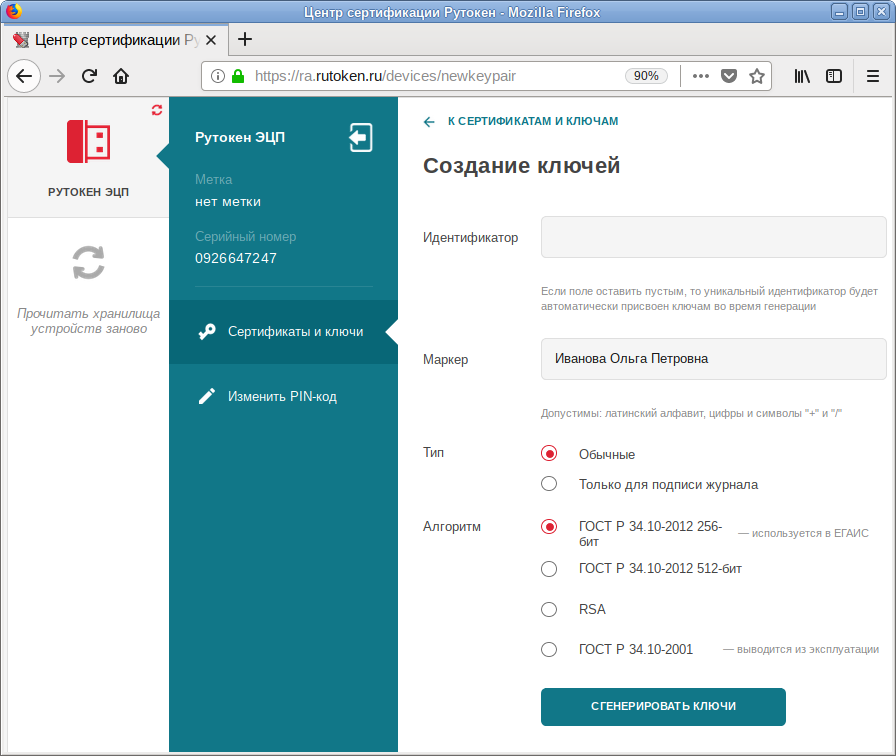Focus the Маркер field with Иванова Ольга Петровна
896x756 pixels.
714,359
